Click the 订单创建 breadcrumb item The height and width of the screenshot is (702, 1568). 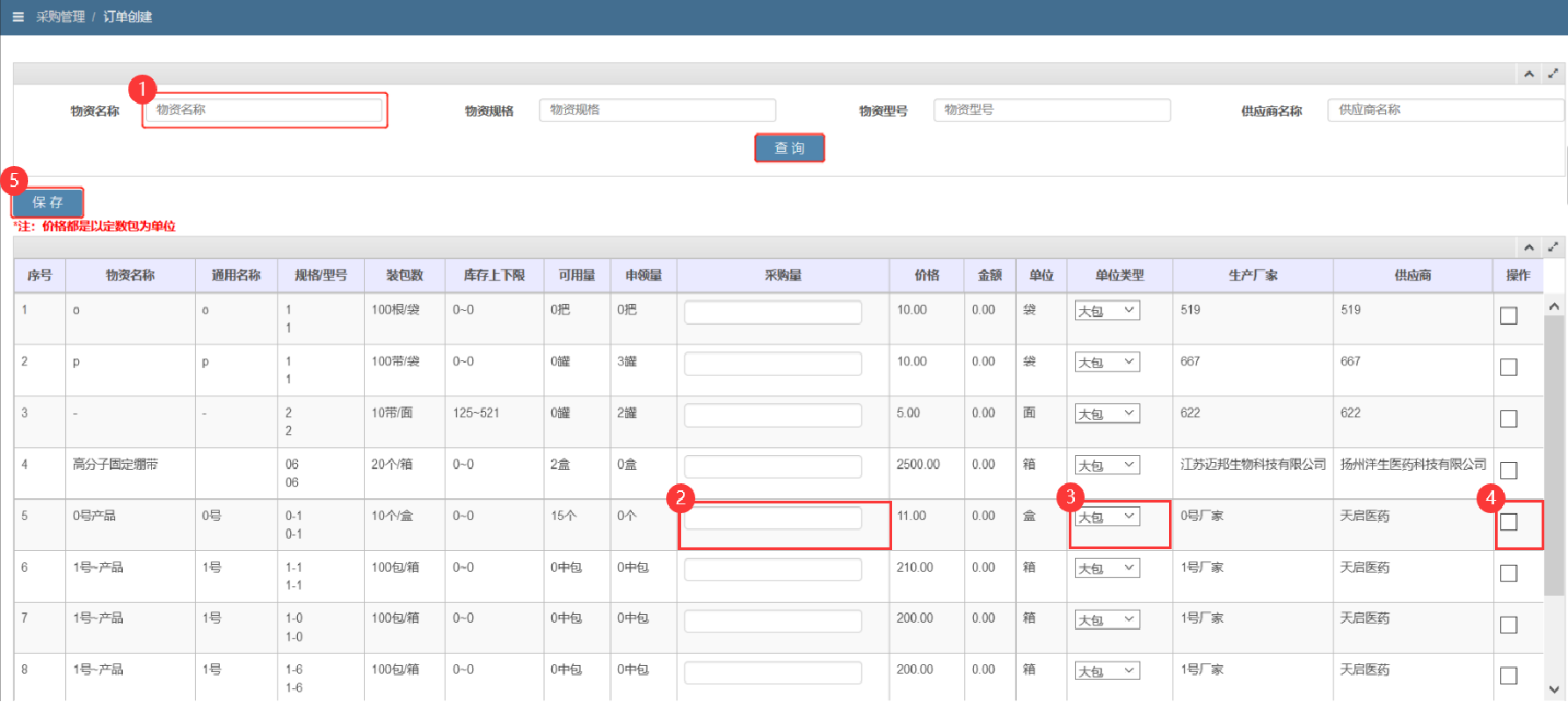[x=127, y=17]
